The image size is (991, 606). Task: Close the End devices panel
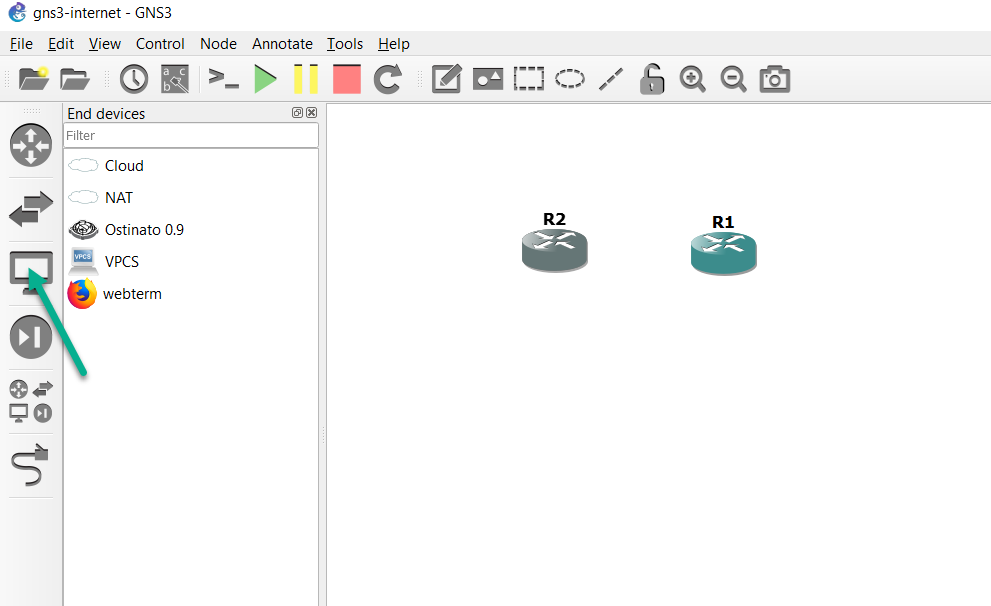[312, 112]
